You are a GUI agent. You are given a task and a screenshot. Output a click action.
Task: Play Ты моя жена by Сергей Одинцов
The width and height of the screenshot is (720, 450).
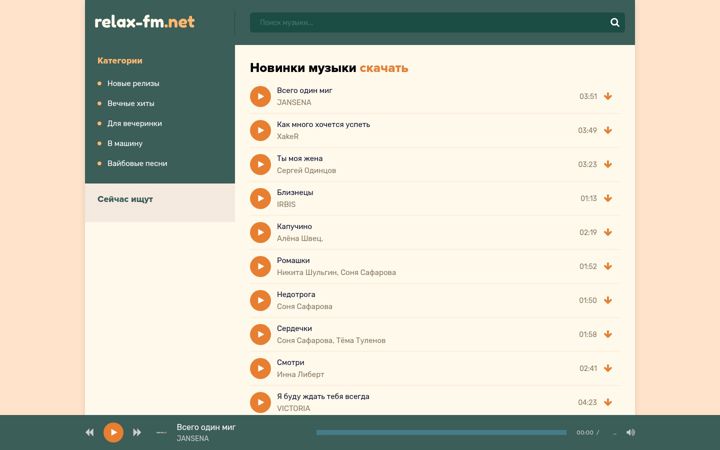point(260,164)
